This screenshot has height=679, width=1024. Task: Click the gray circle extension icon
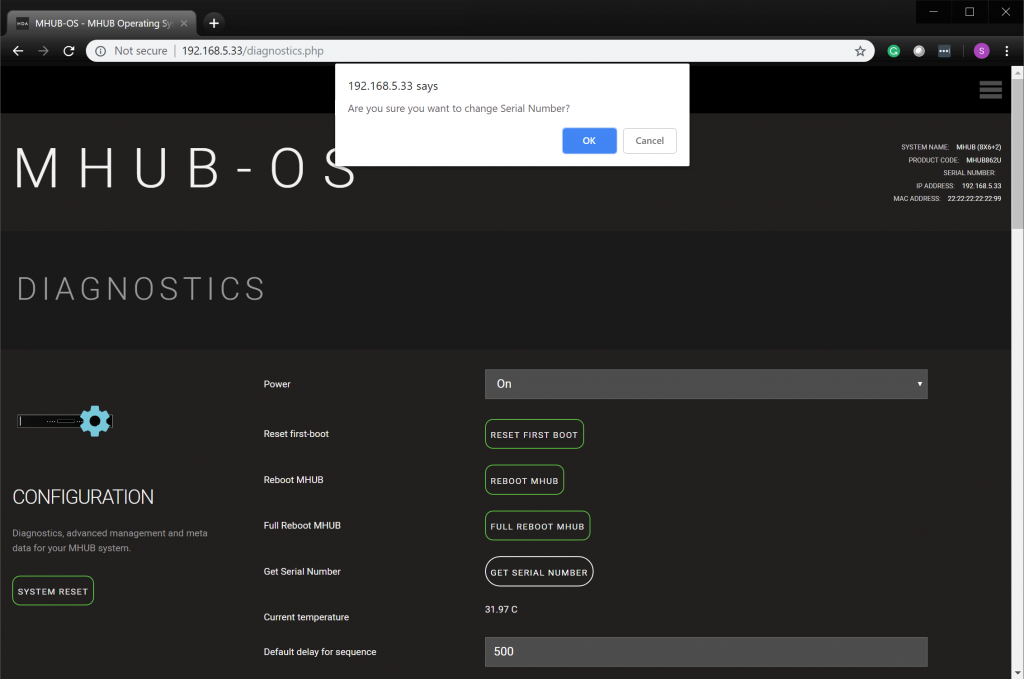[x=919, y=51]
